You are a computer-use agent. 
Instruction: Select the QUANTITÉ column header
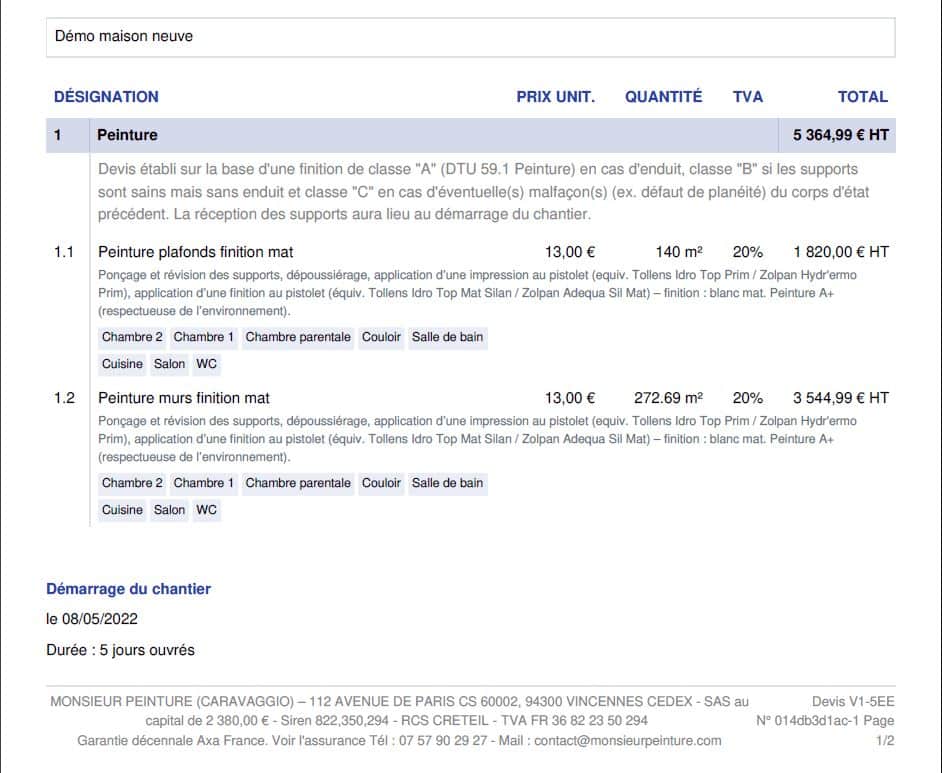click(x=663, y=97)
